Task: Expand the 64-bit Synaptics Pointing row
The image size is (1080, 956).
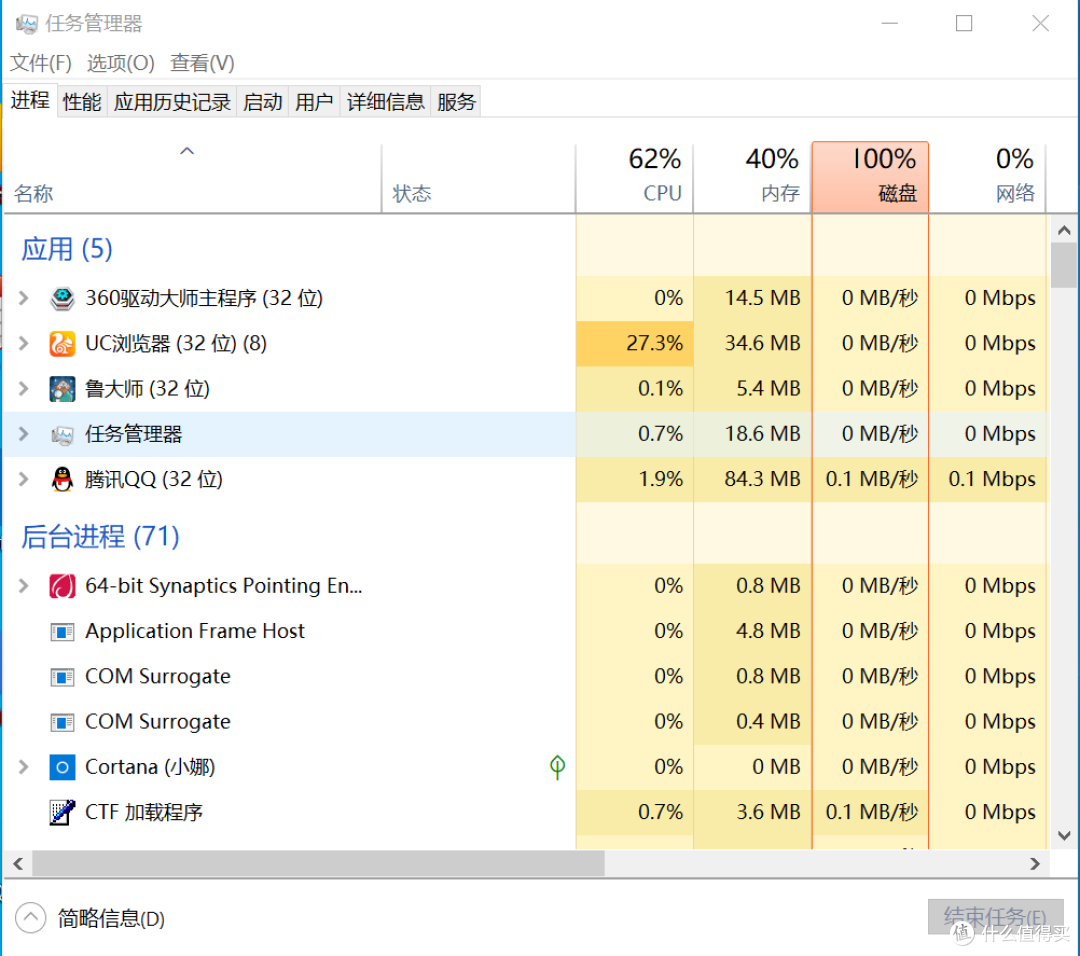Action: tap(23, 586)
